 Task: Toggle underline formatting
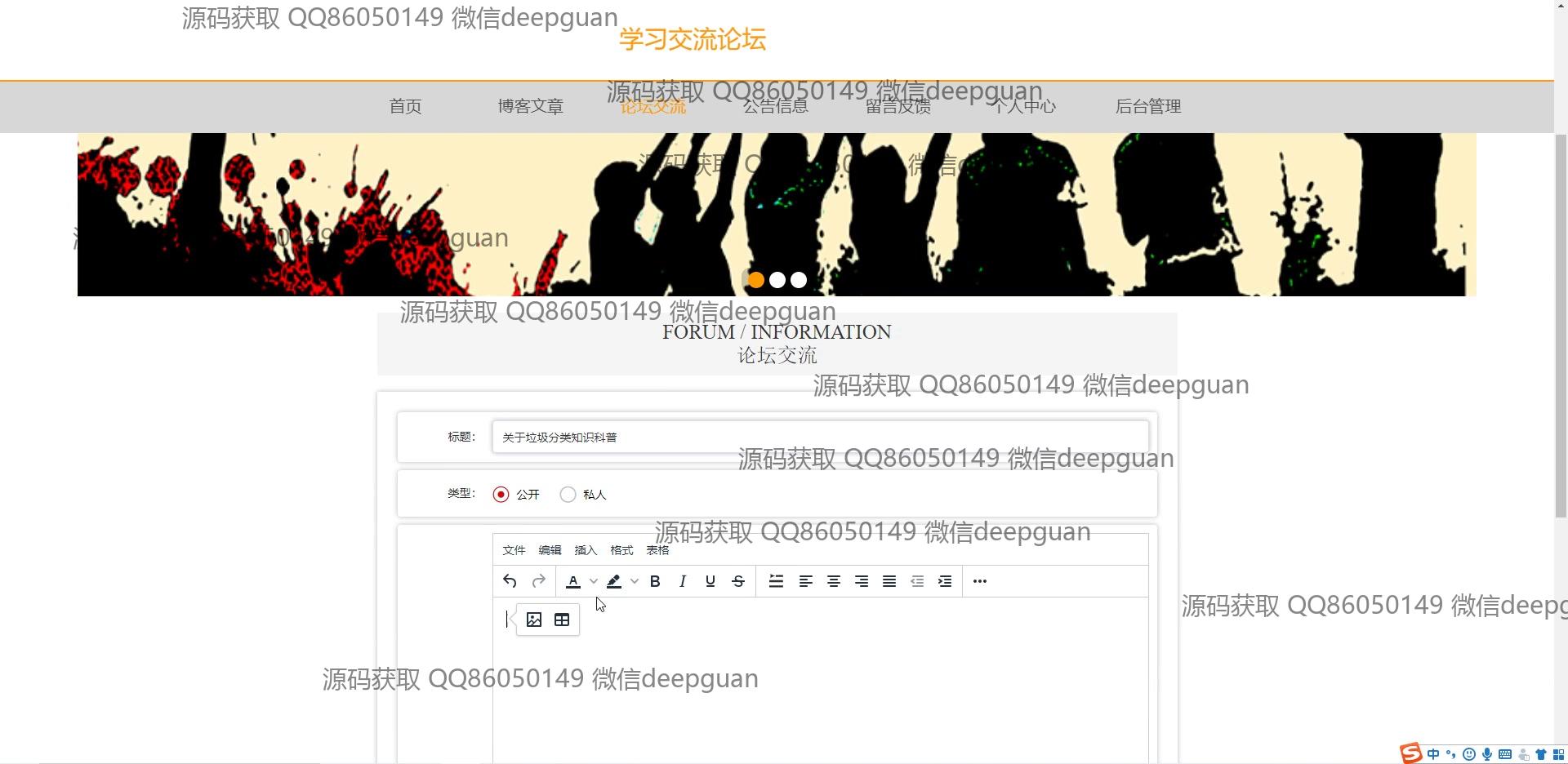point(710,581)
